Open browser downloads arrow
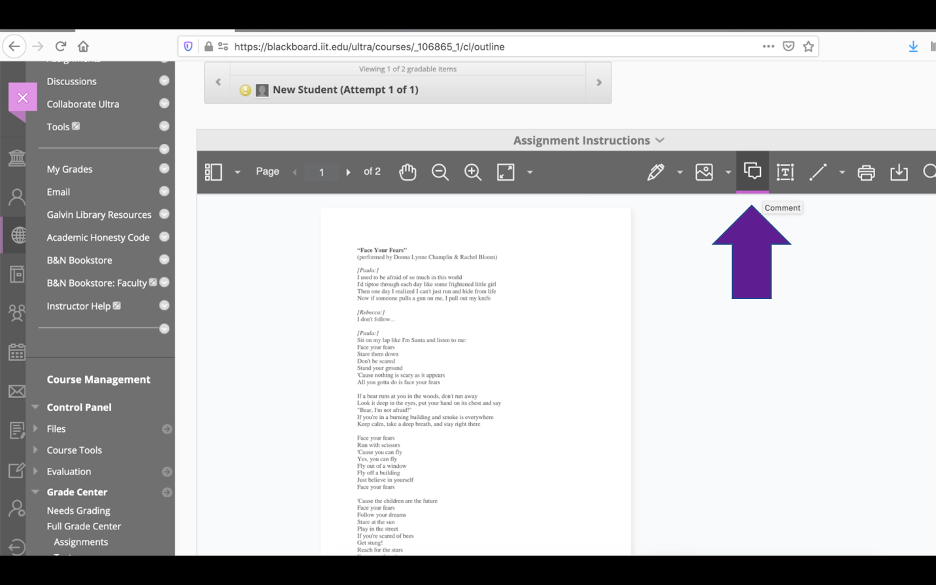Viewport: 936px width, 586px height. pyautogui.click(x=913, y=46)
